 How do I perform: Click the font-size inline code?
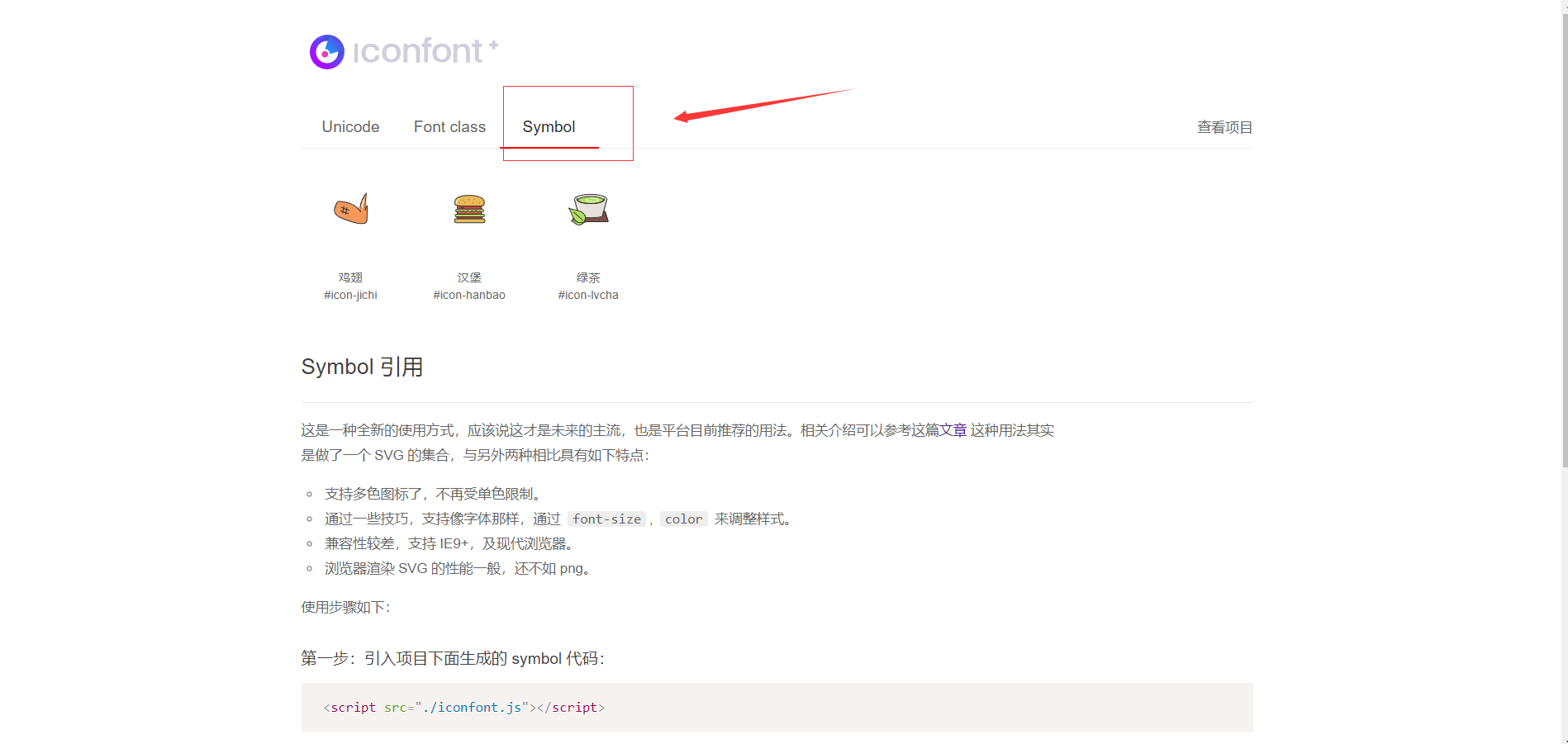[x=607, y=519]
